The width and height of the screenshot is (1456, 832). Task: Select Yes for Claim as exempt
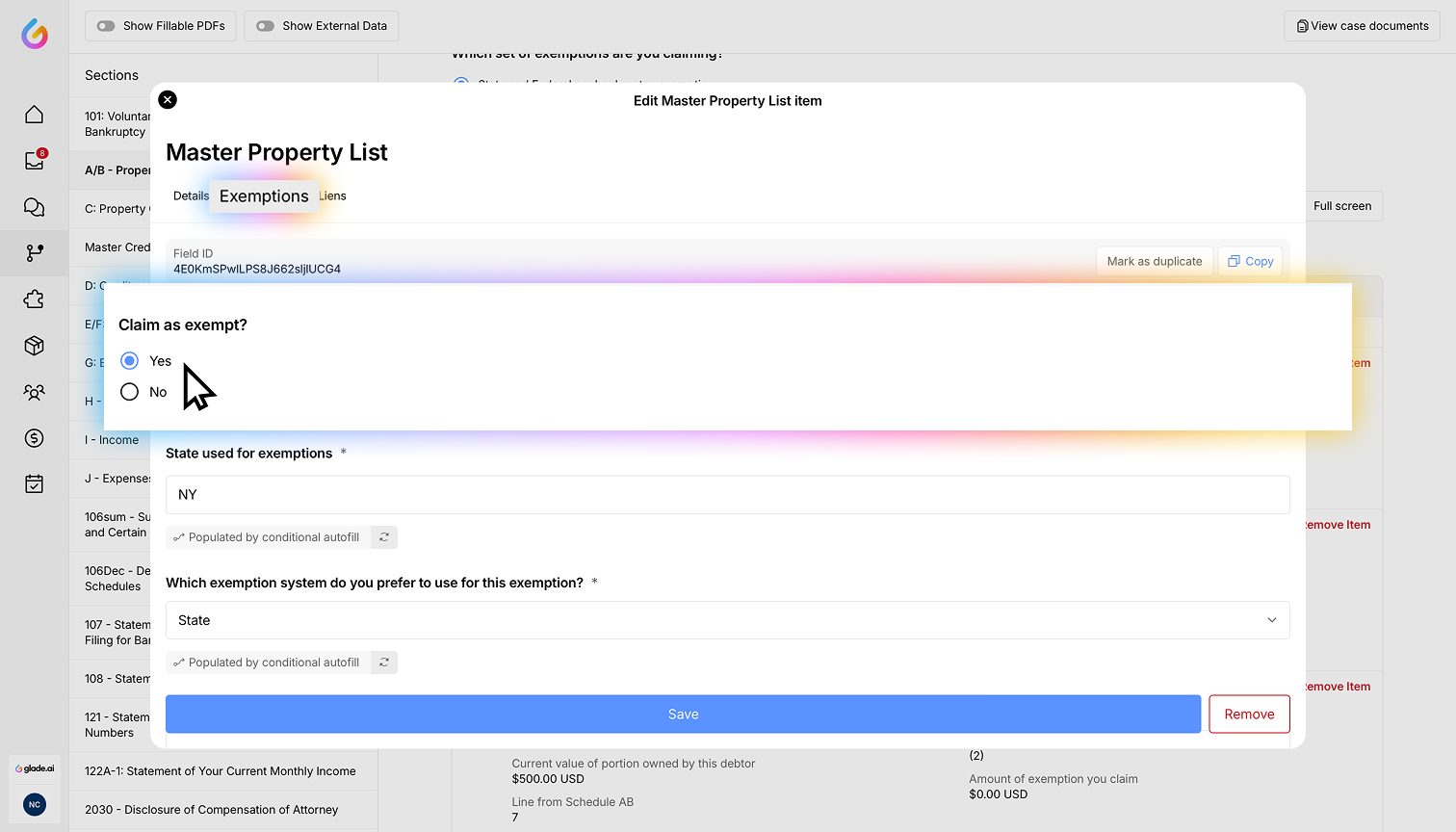[x=130, y=361]
